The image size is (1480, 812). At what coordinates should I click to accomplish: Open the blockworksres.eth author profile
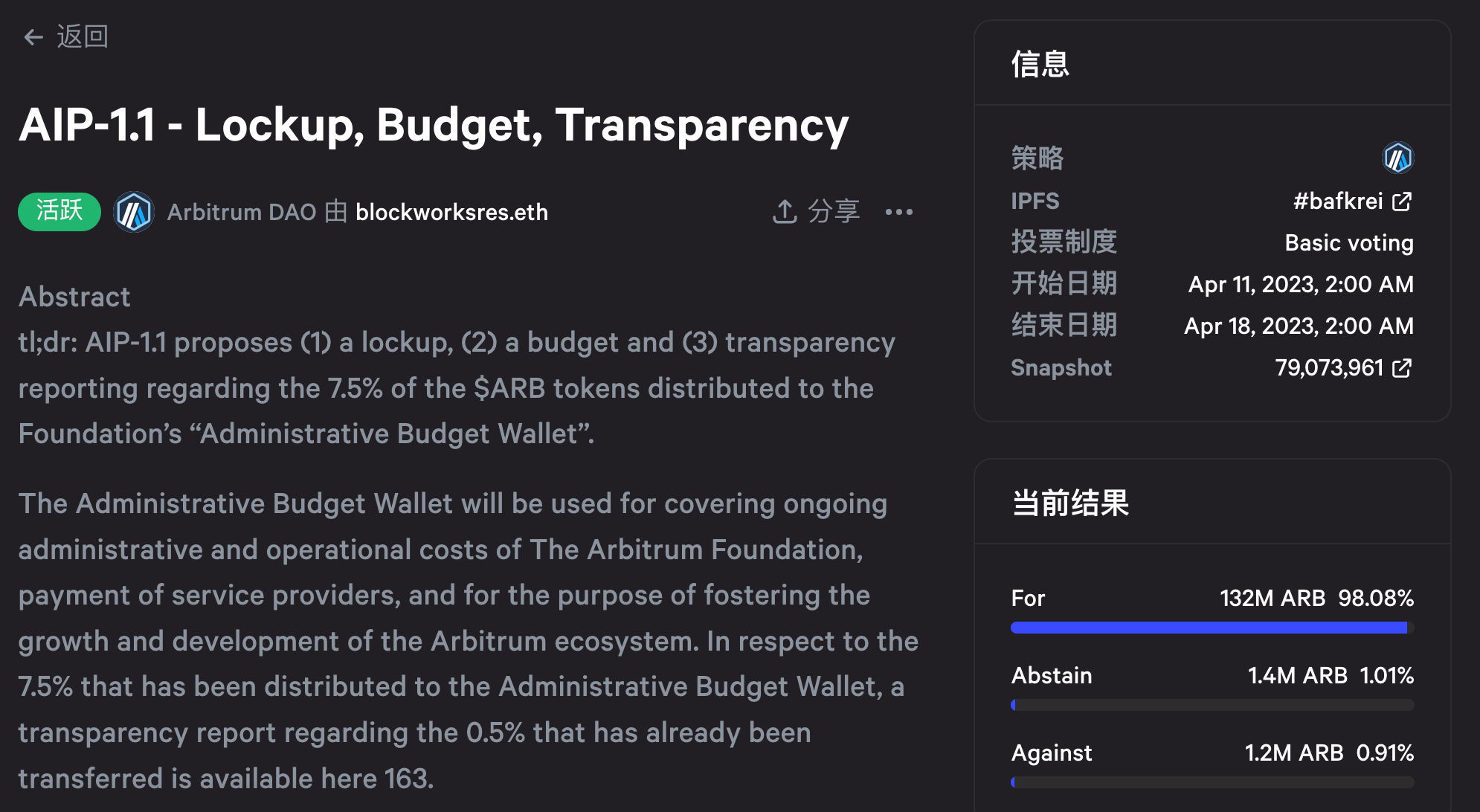[451, 212]
